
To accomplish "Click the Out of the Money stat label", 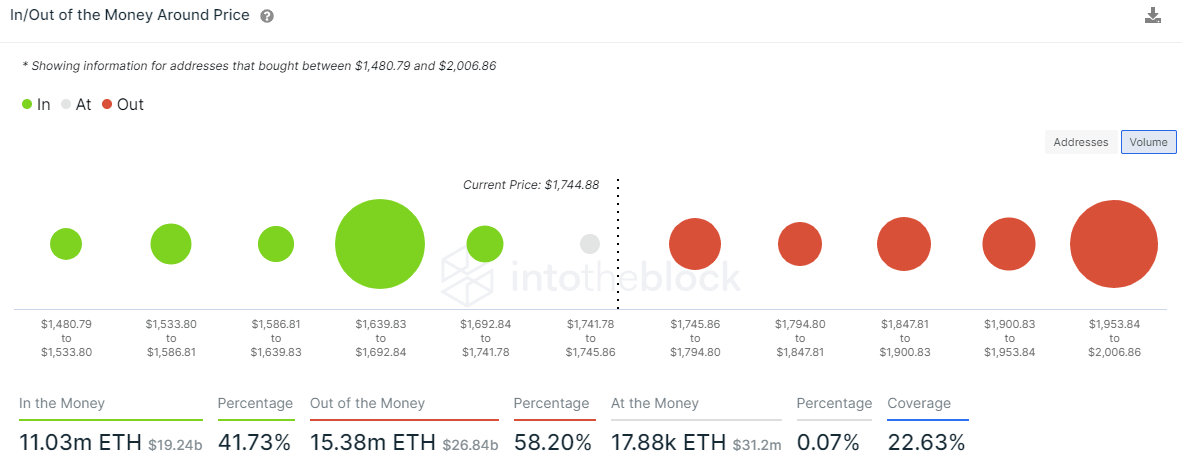I will click(367, 404).
